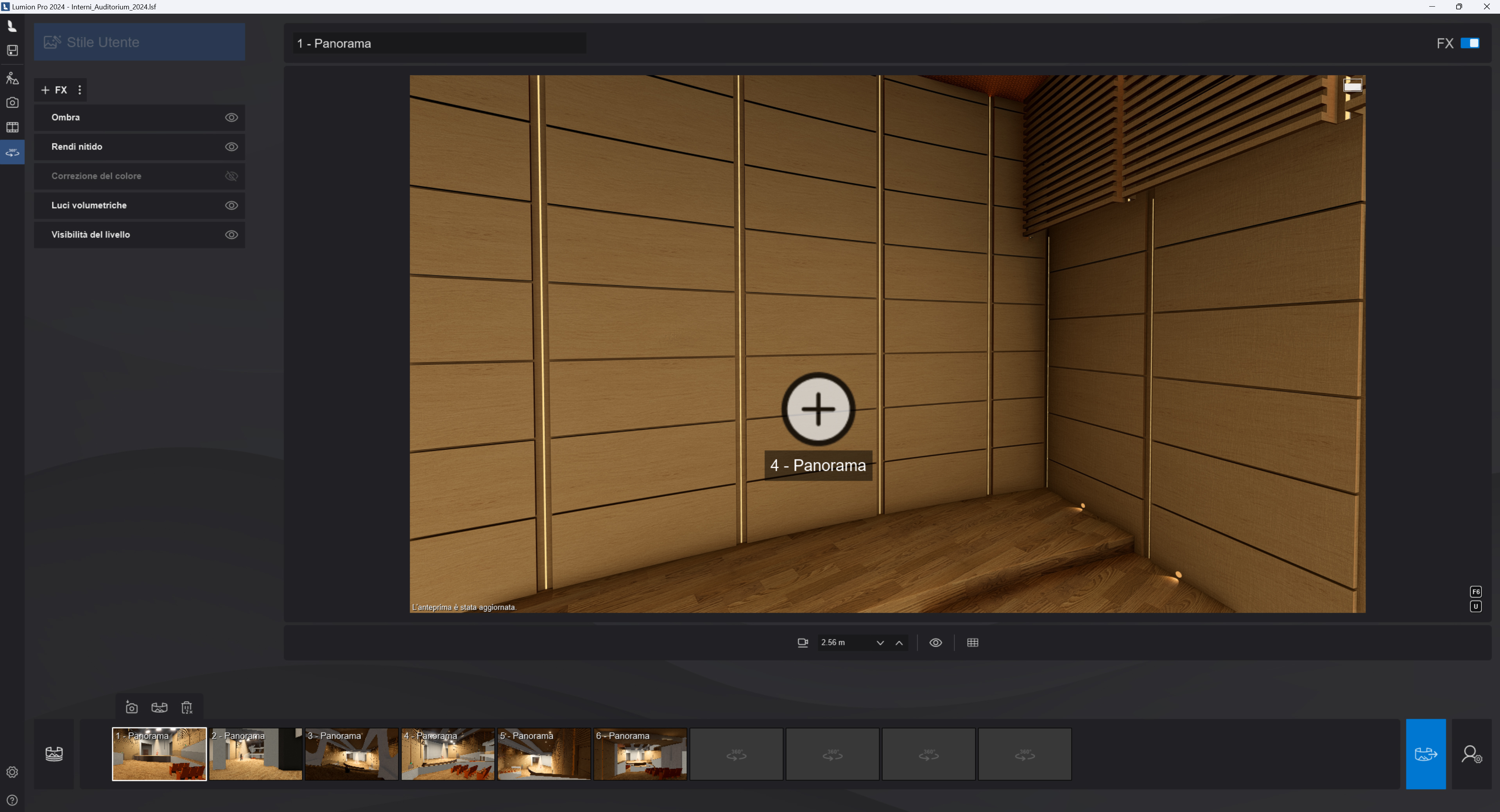Open the Photo mode camera icon
The image size is (1500, 812).
(12, 102)
